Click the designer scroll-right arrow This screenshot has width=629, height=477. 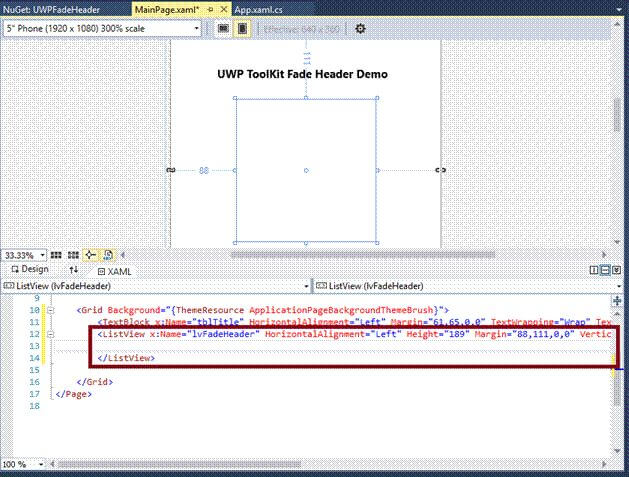click(x=604, y=255)
